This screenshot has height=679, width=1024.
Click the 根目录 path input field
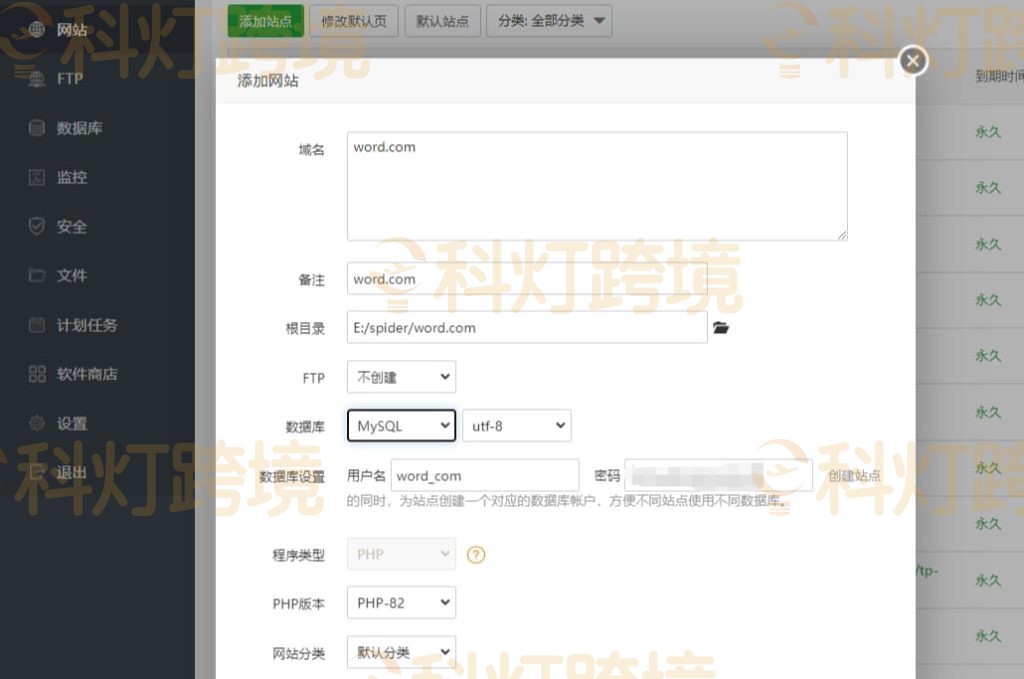coord(527,328)
